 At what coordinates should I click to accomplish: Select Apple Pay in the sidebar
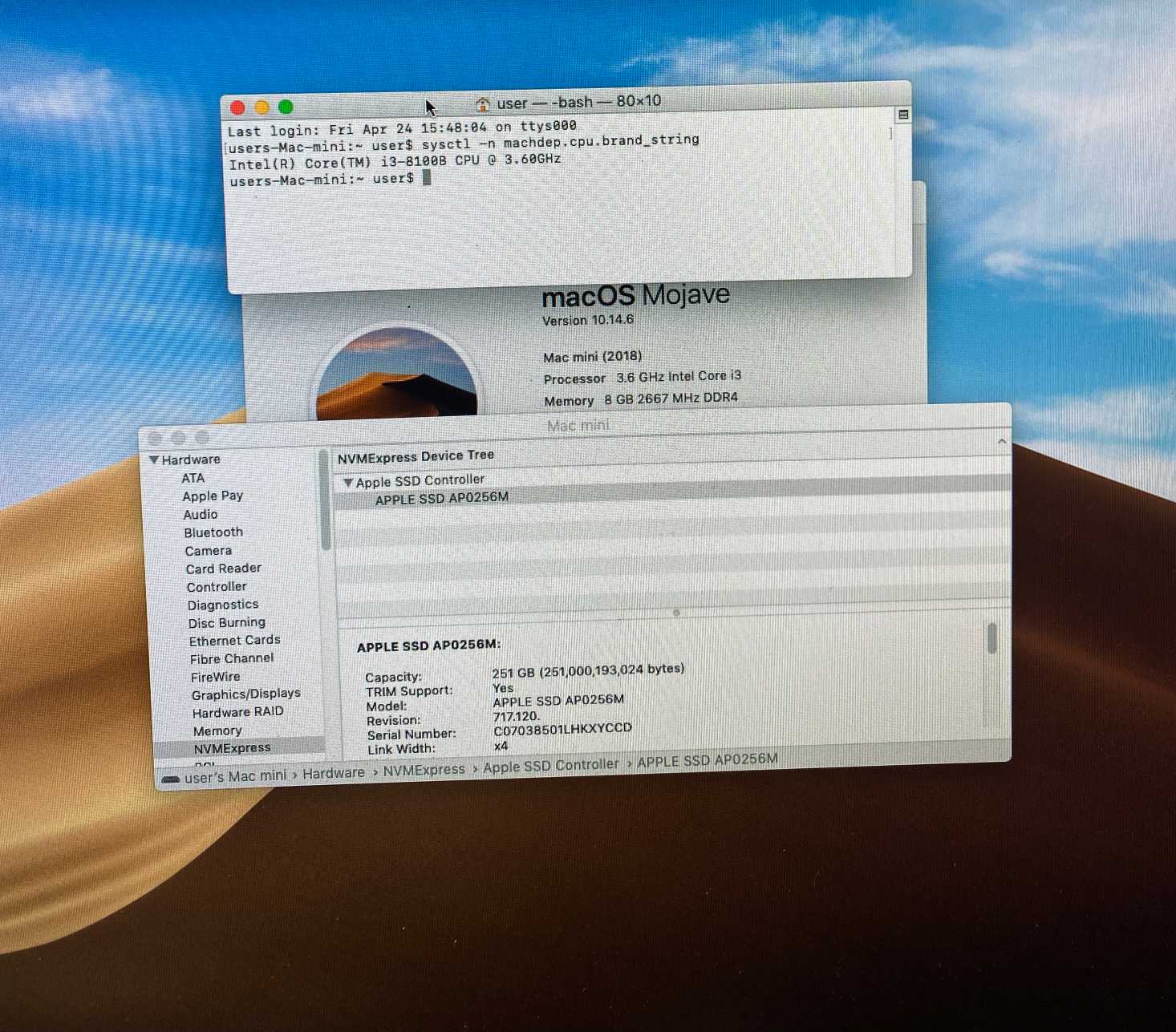(213, 496)
